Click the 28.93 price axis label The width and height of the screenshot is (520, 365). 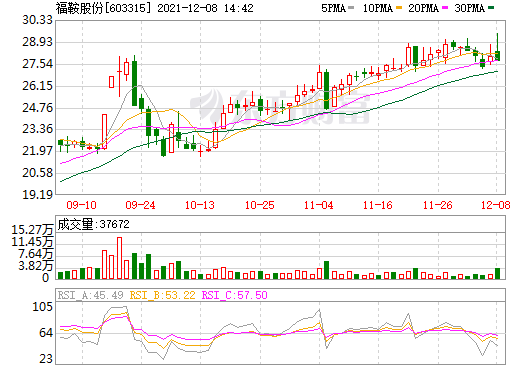coord(38,42)
